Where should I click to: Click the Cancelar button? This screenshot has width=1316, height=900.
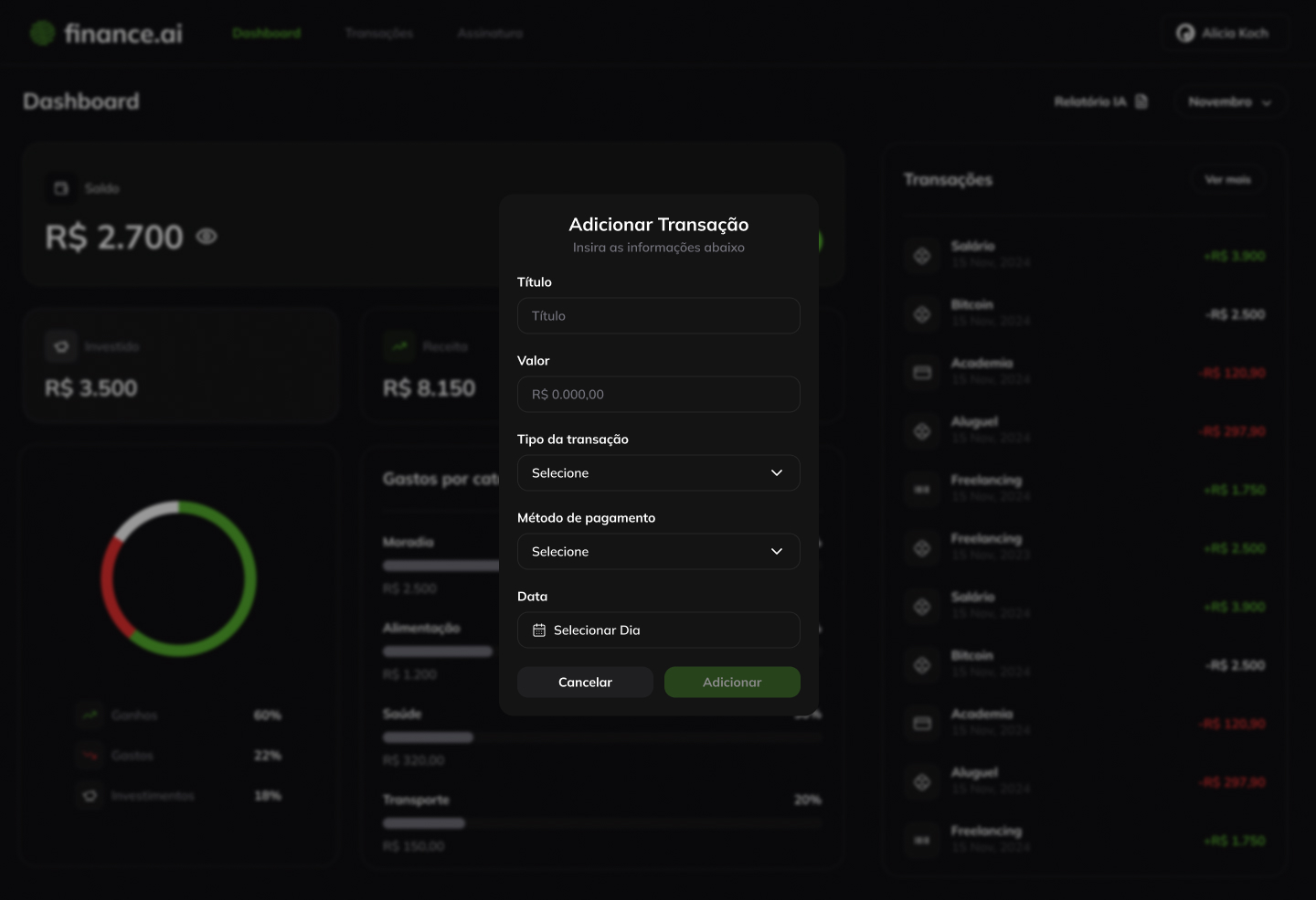click(585, 682)
